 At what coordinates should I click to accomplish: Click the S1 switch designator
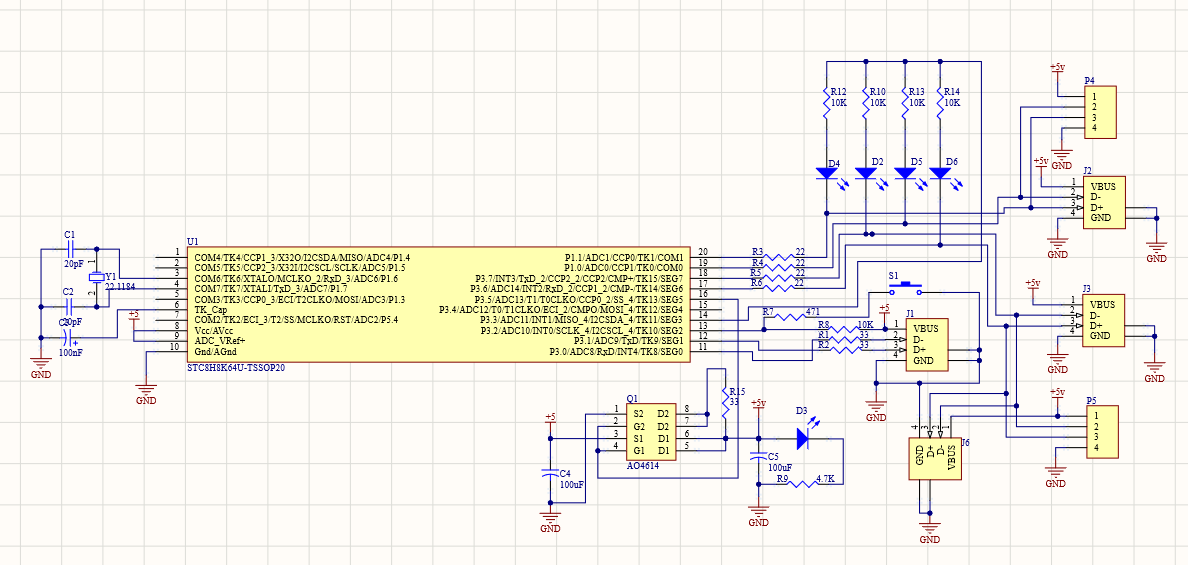point(893,276)
